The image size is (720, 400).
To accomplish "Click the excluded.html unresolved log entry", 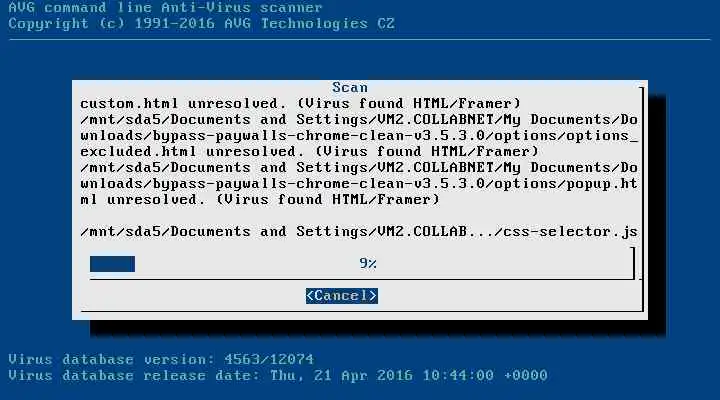I will [309, 152].
